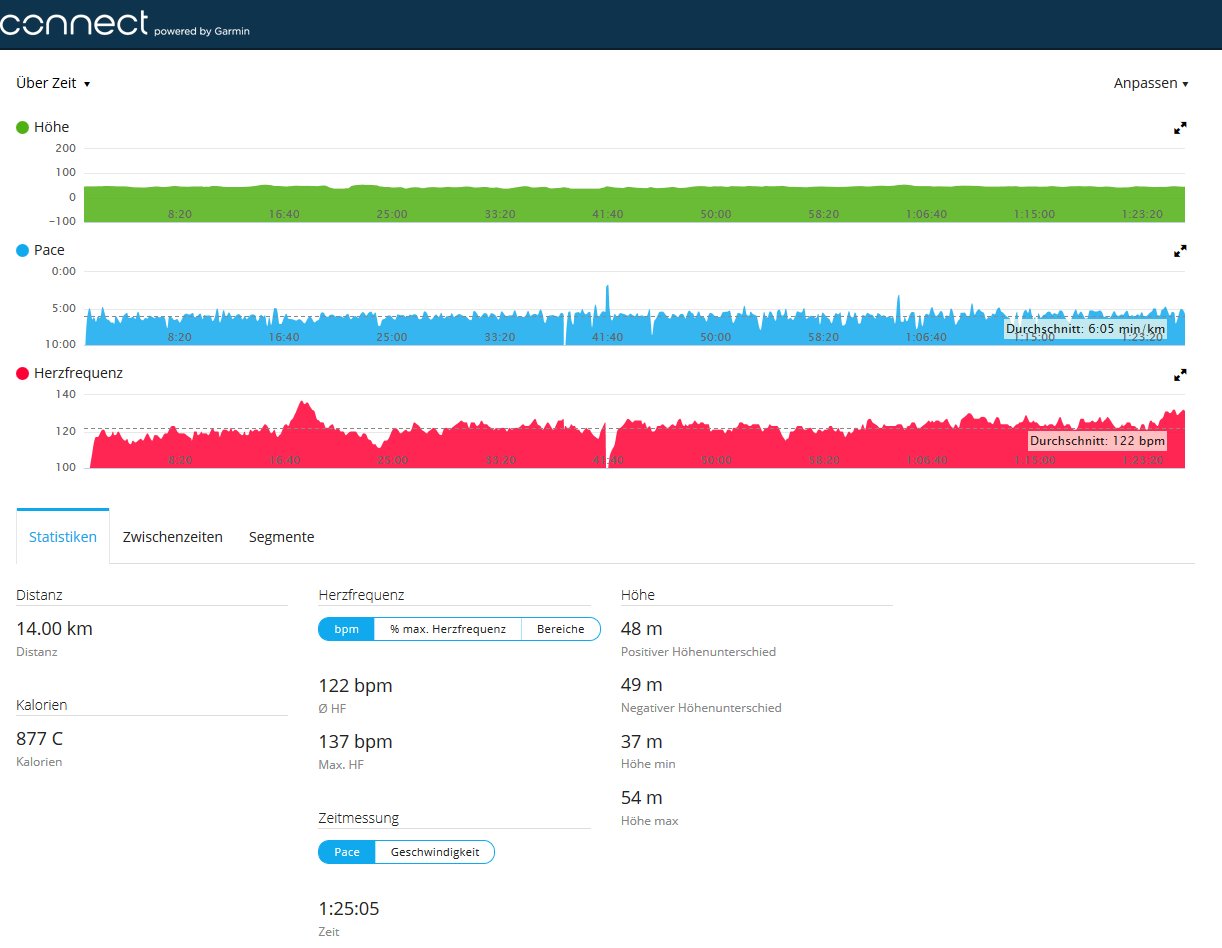Expand the Pace chart to fullscreen
Screen dimensions: 1222x948
click(1180, 251)
